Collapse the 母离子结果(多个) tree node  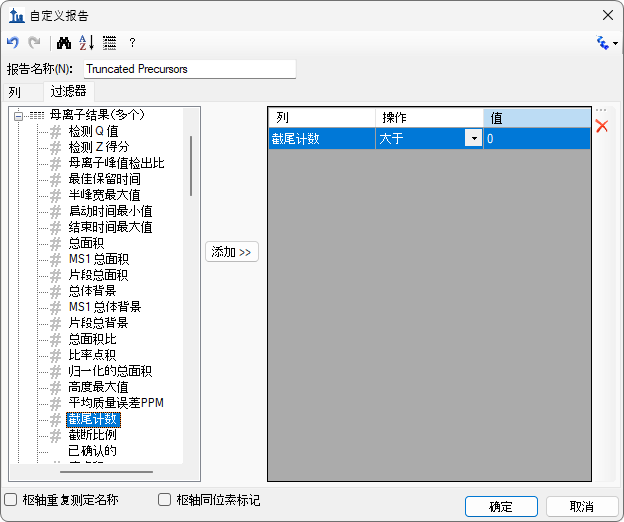(x=19, y=115)
